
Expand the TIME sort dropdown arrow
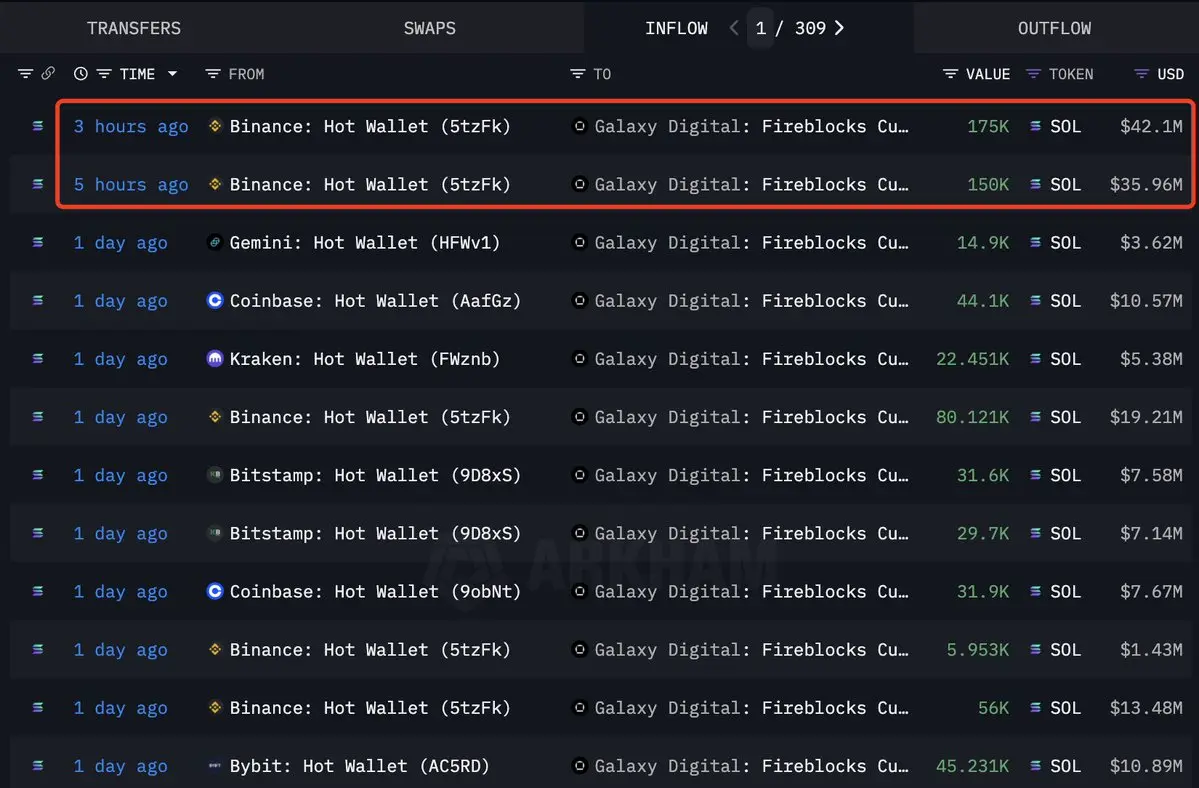[173, 73]
